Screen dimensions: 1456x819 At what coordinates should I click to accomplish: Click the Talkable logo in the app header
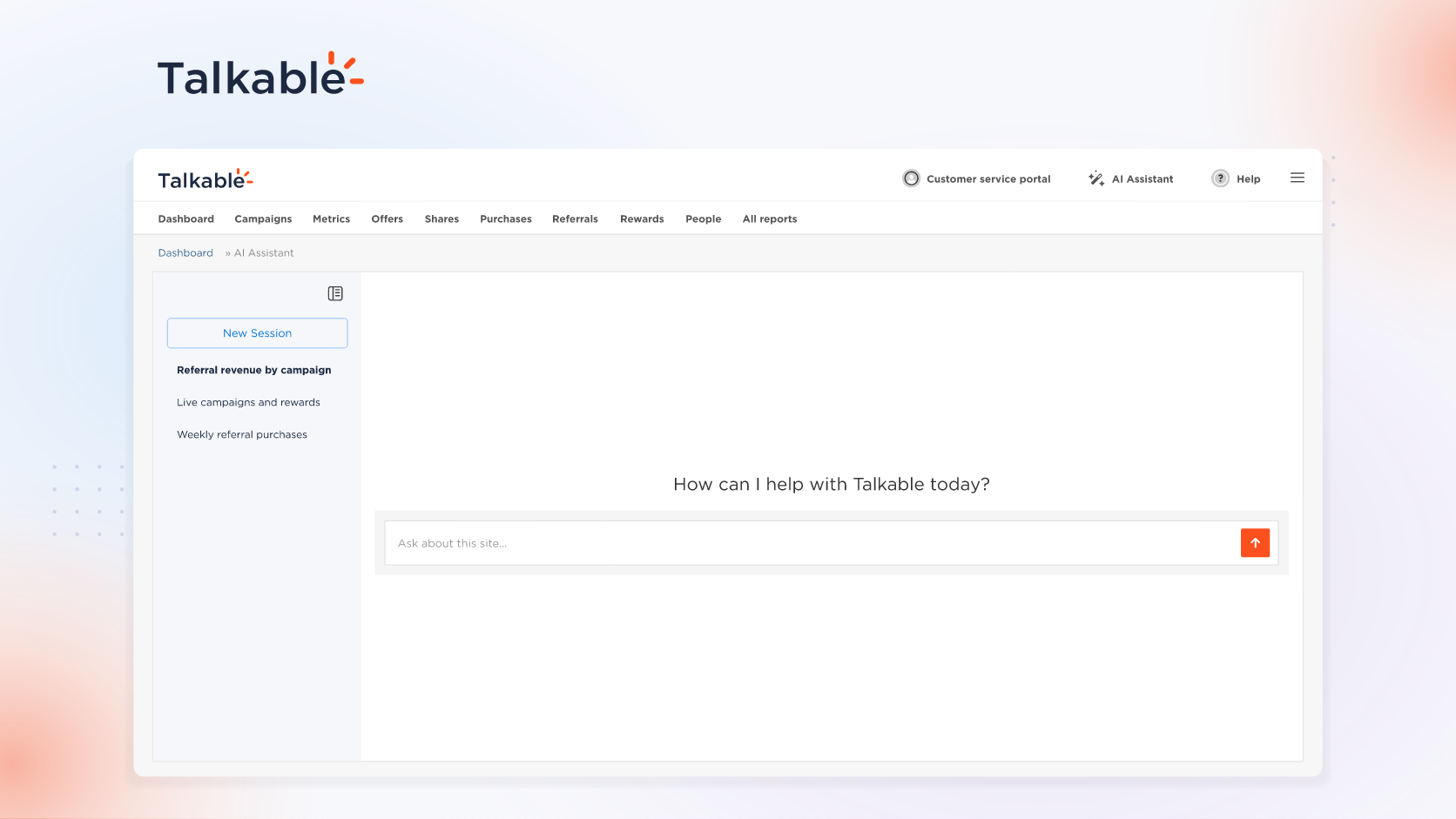(206, 179)
